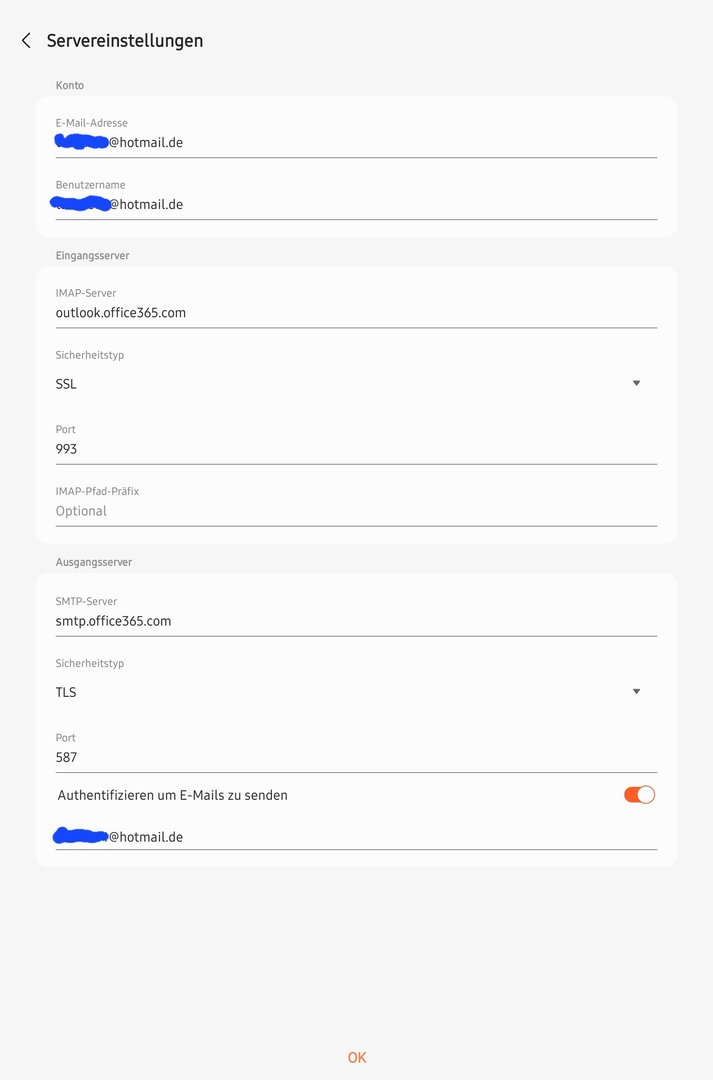The image size is (713, 1080).
Task: Expand the incoming server Sicherheitstyp dropdown arrow
Action: click(x=636, y=383)
